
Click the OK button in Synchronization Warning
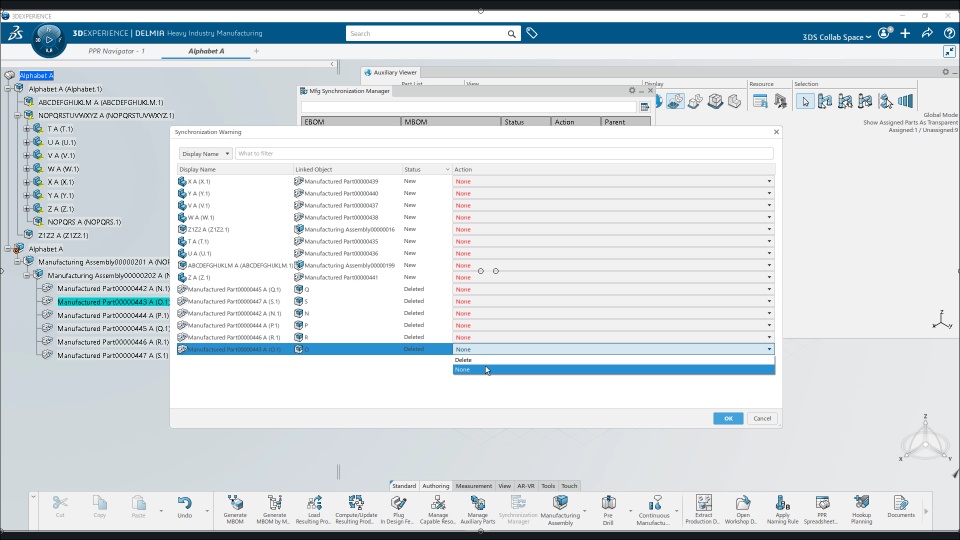tap(728, 418)
